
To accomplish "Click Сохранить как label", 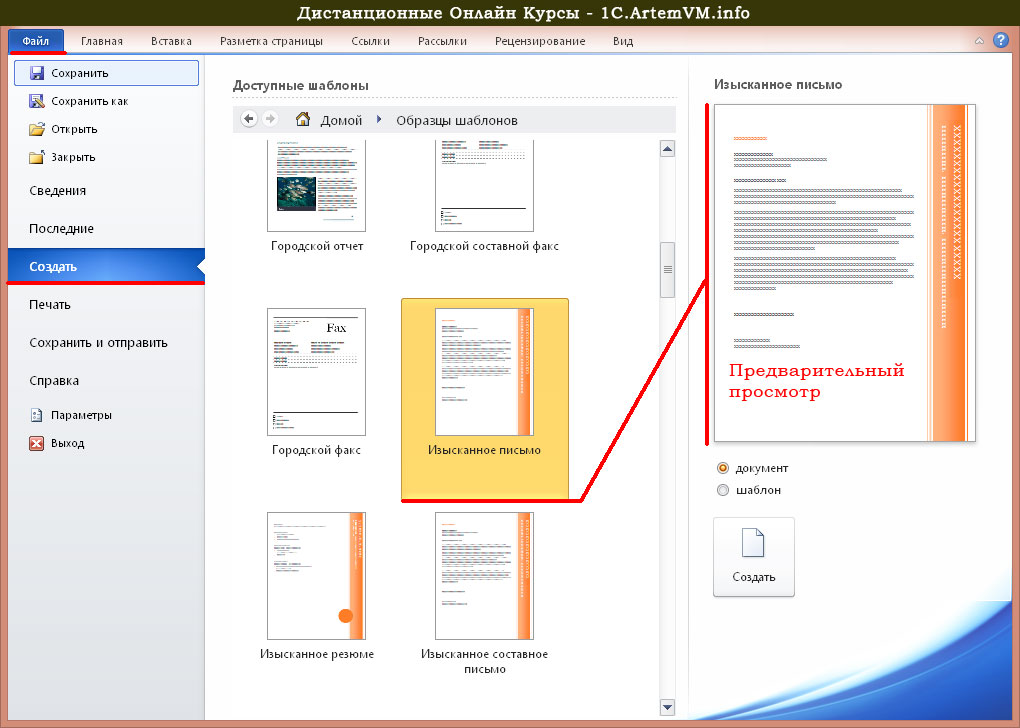I will pyautogui.click(x=90, y=101).
